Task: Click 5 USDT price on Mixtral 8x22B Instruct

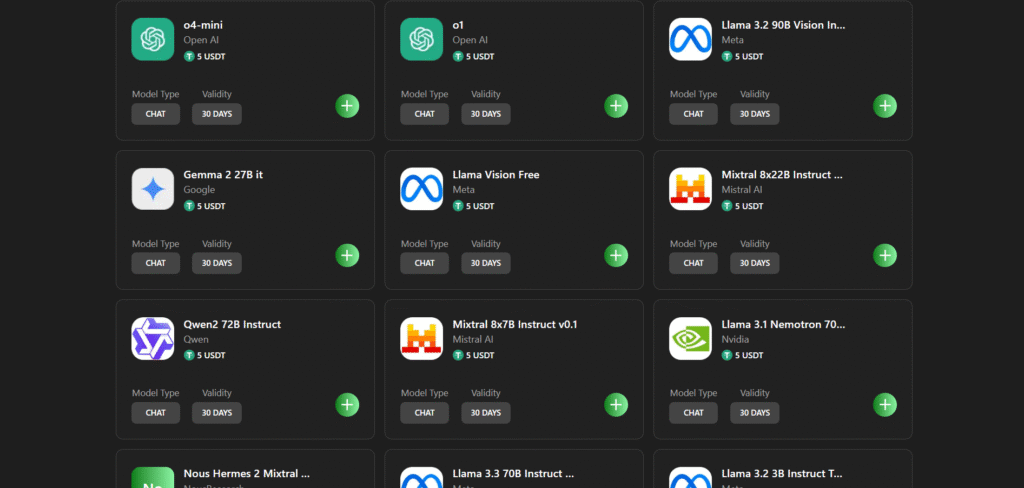Action: coord(749,206)
